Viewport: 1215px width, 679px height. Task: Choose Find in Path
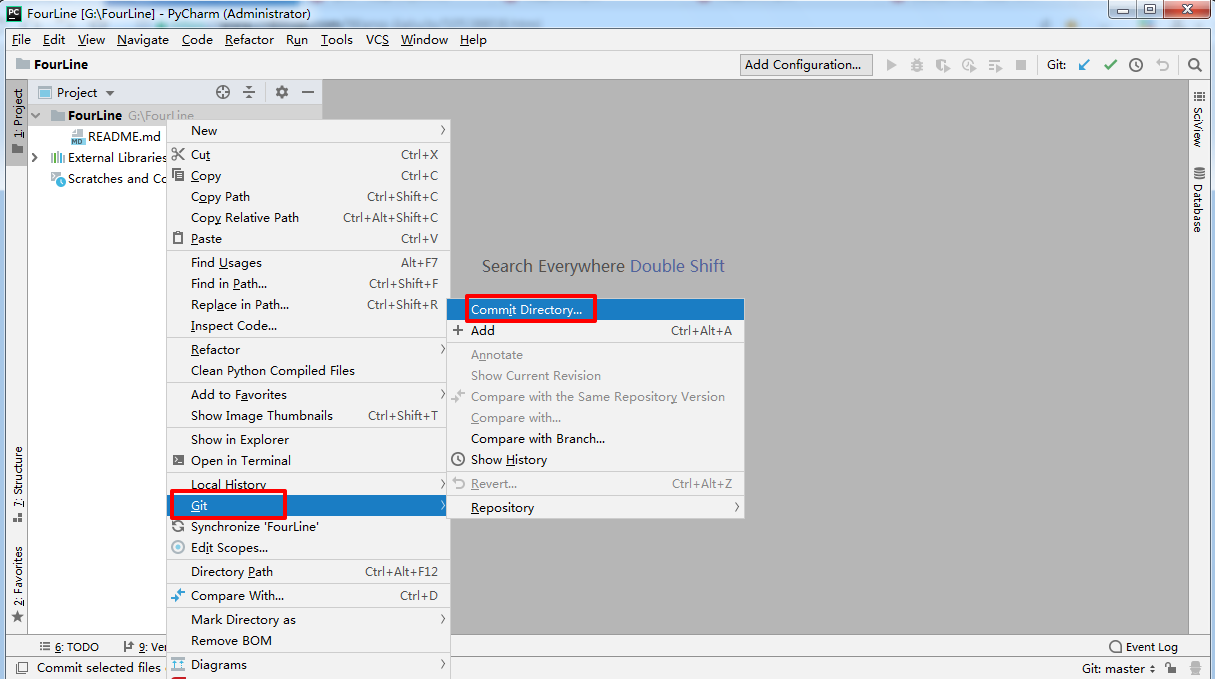tap(308, 284)
